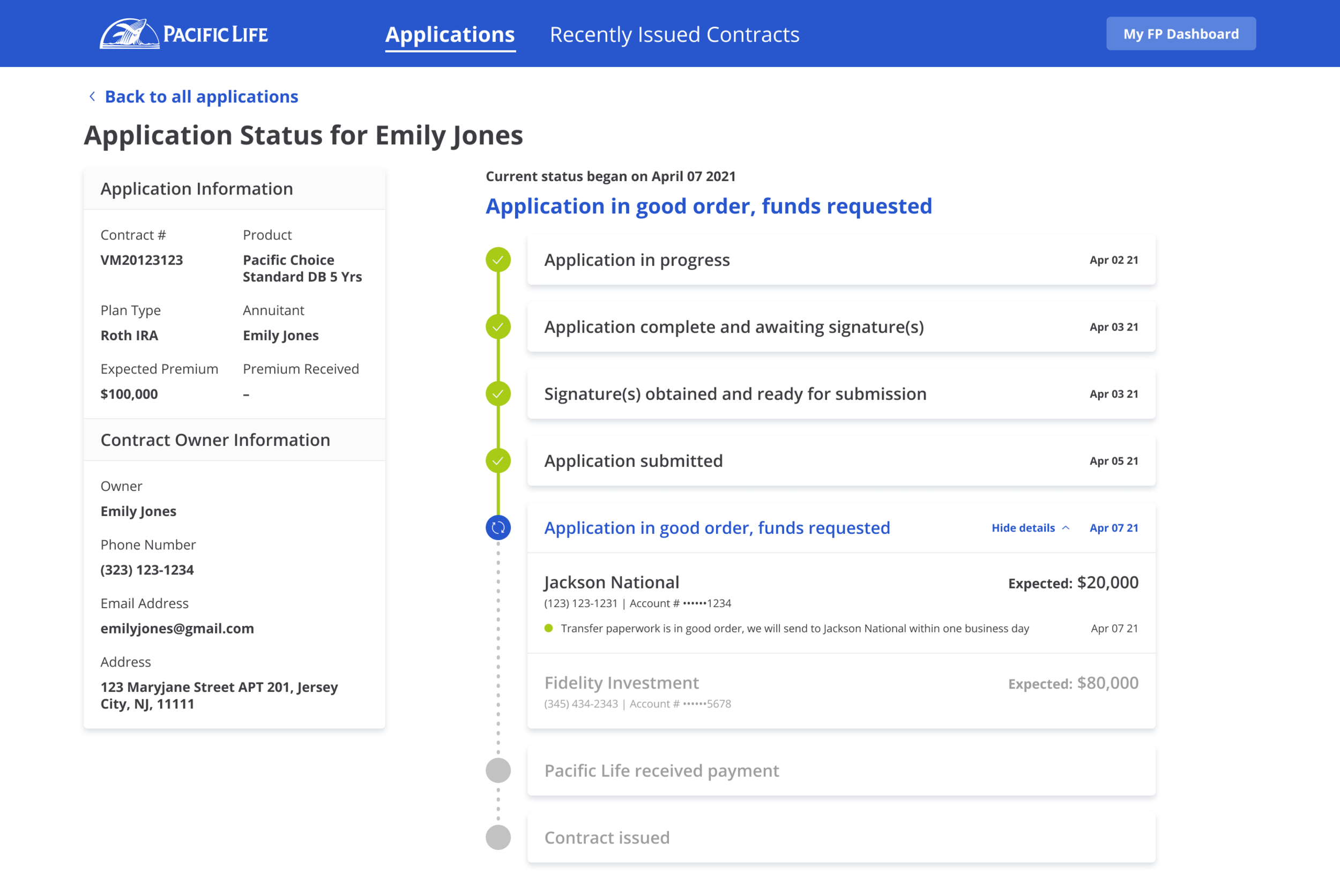The image size is (1340, 896).
Task: Click checkmark next to Signature(s) obtained step
Action: coord(498,394)
